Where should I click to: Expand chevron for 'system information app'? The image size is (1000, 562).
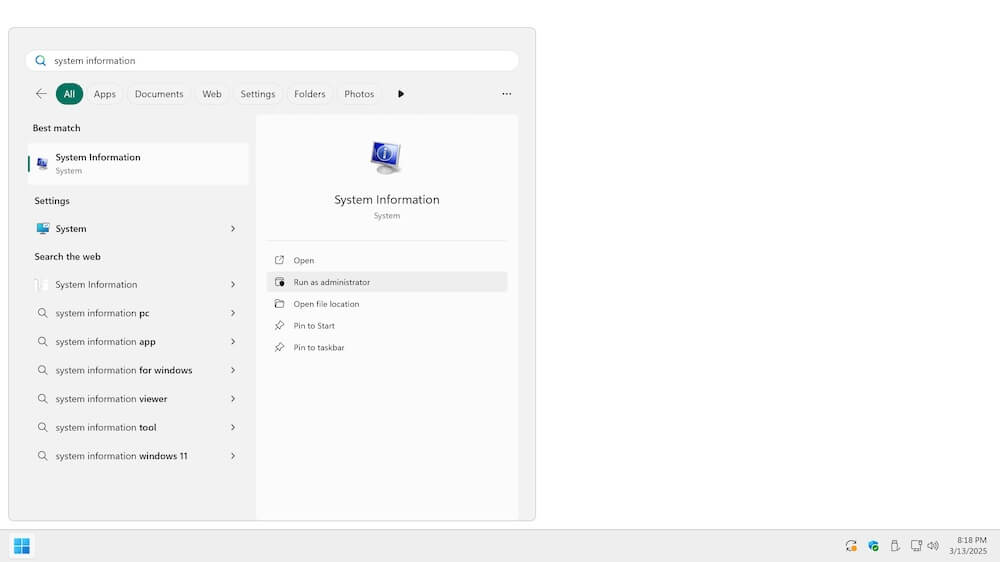coord(233,342)
